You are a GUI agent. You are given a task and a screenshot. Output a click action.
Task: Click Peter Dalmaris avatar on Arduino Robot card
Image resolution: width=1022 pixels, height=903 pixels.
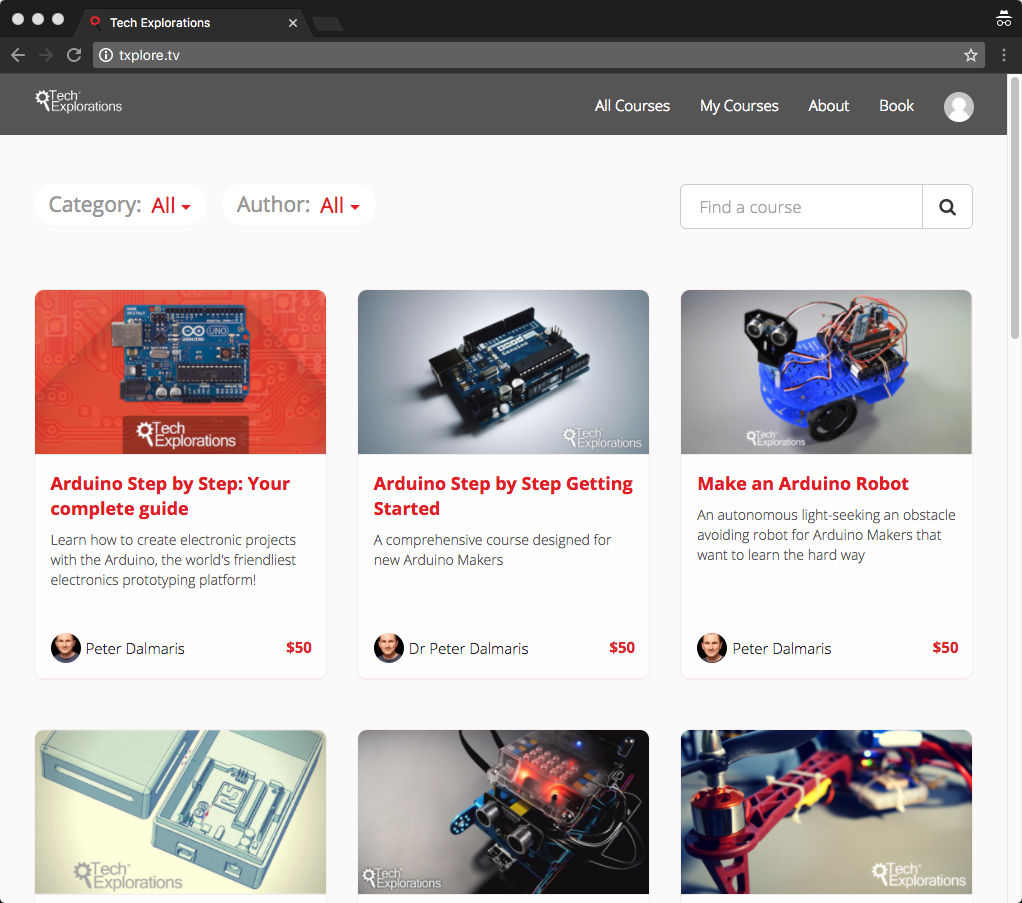(712, 648)
